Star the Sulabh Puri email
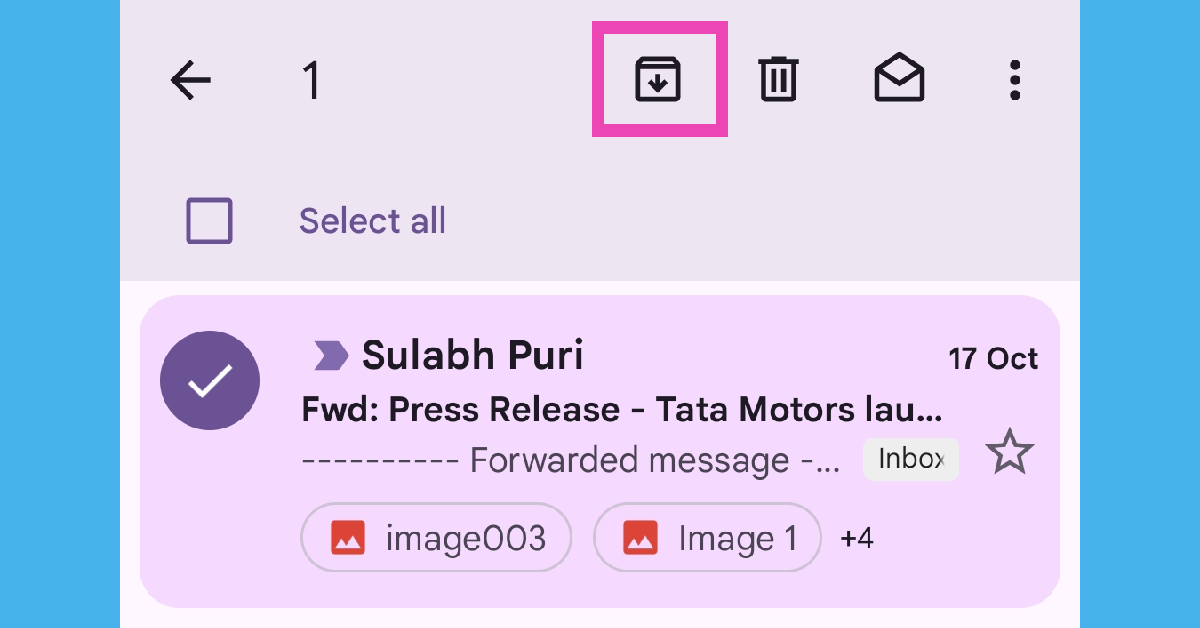This screenshot has height=628, width=1200. (1010, 455)
